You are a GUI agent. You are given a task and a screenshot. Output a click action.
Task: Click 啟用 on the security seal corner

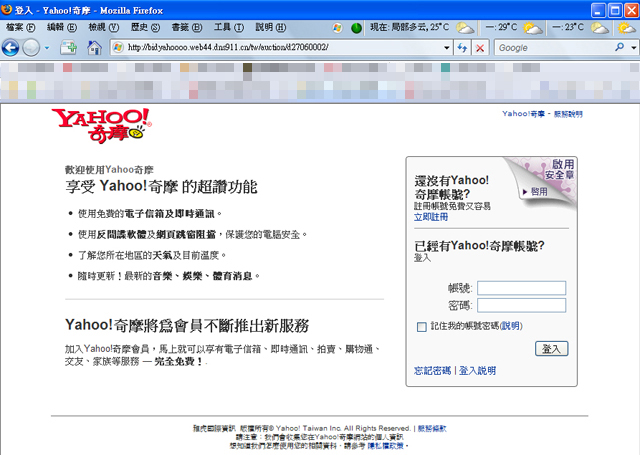click(539, 191)
